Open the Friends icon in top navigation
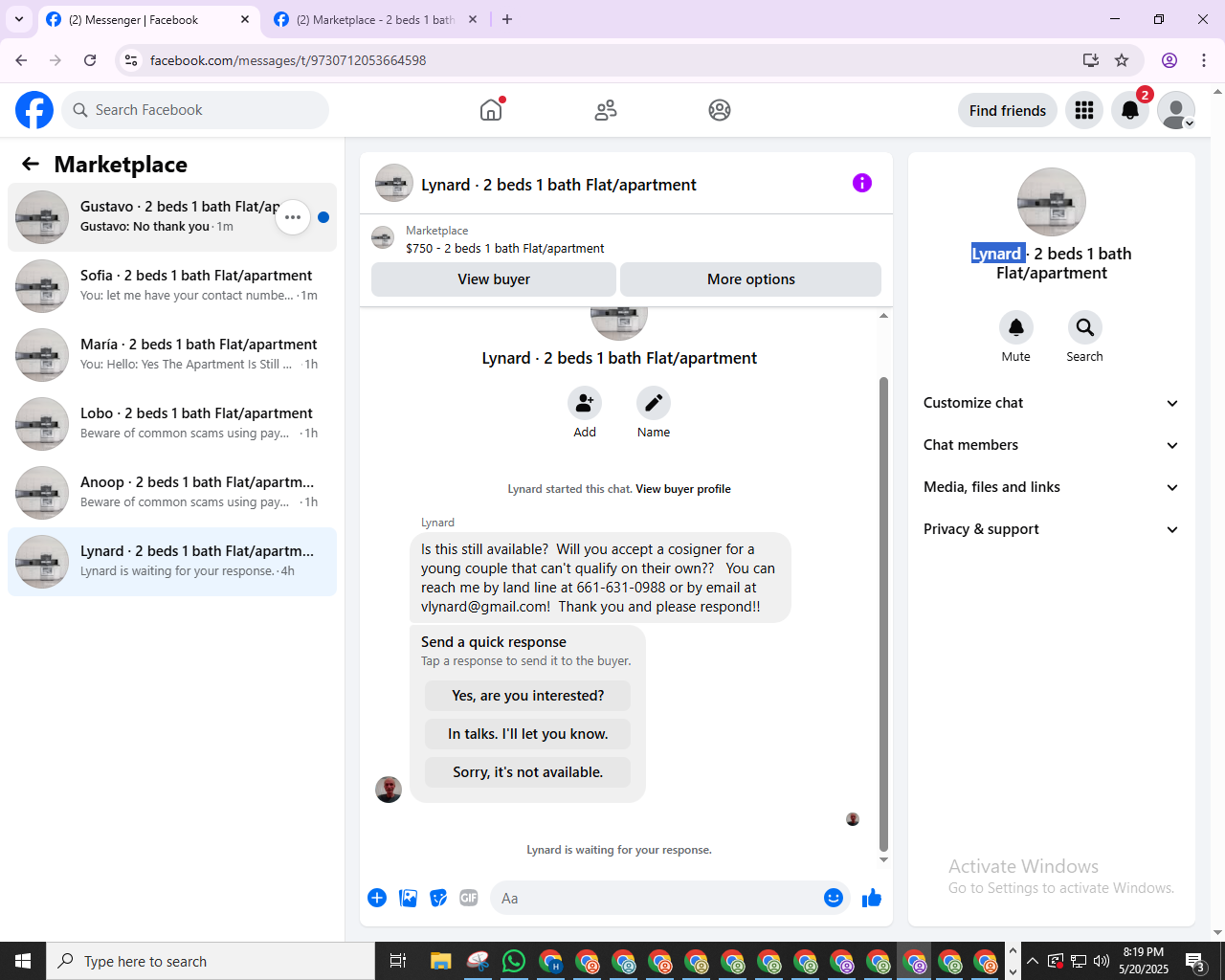The width and height of the screenshot is (1225, 980). coord(606,110)
